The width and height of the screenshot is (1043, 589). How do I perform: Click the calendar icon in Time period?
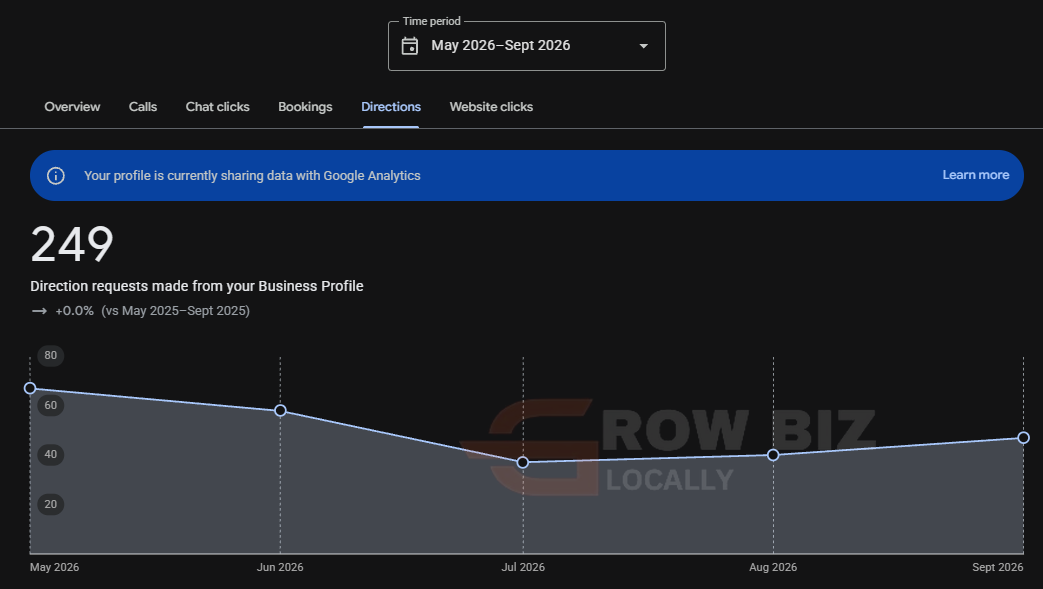(x=410, y=46)
